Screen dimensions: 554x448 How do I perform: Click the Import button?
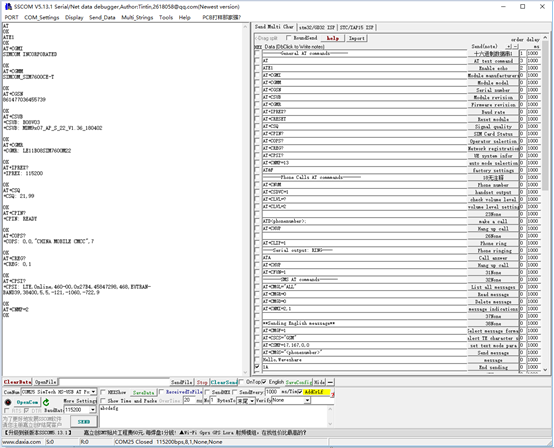[356, 38]
